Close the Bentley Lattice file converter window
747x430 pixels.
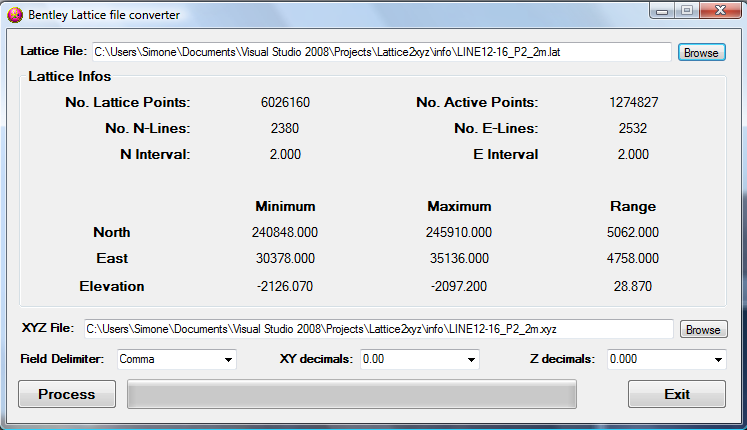click(x=721, y=10)
